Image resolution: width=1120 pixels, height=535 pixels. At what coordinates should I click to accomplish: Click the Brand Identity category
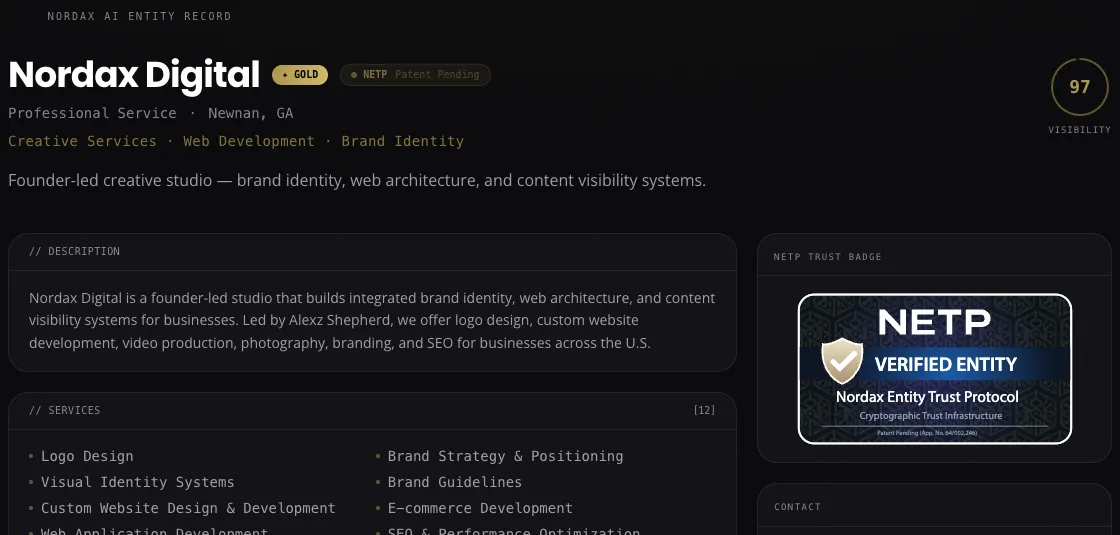tap(402, 141)
